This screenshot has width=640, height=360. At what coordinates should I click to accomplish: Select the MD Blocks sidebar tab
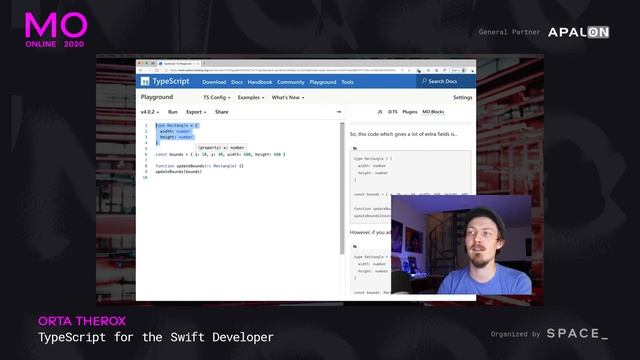(x=433, y=112)
